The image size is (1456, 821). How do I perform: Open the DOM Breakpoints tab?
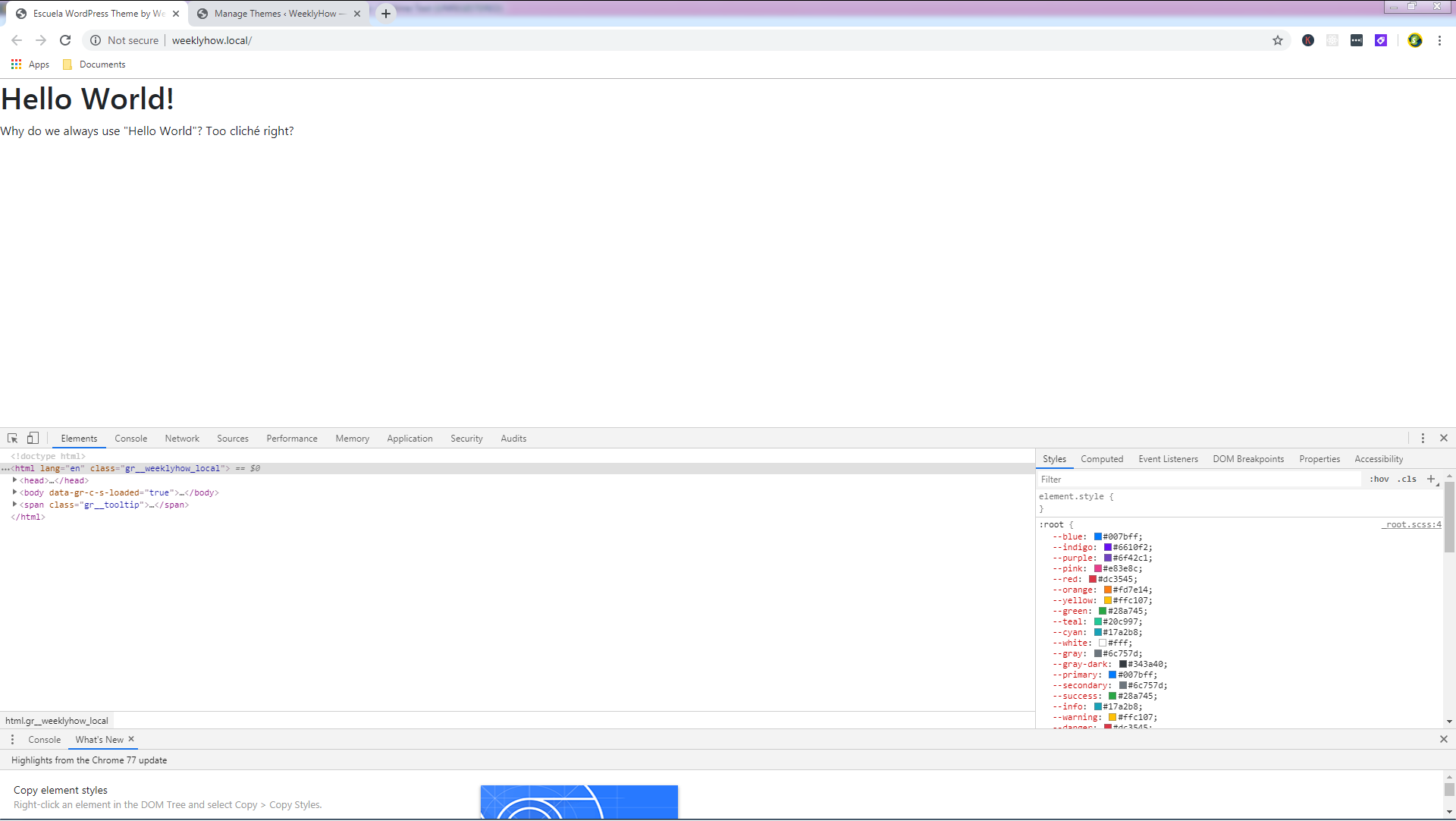(x=1248, y=459)
